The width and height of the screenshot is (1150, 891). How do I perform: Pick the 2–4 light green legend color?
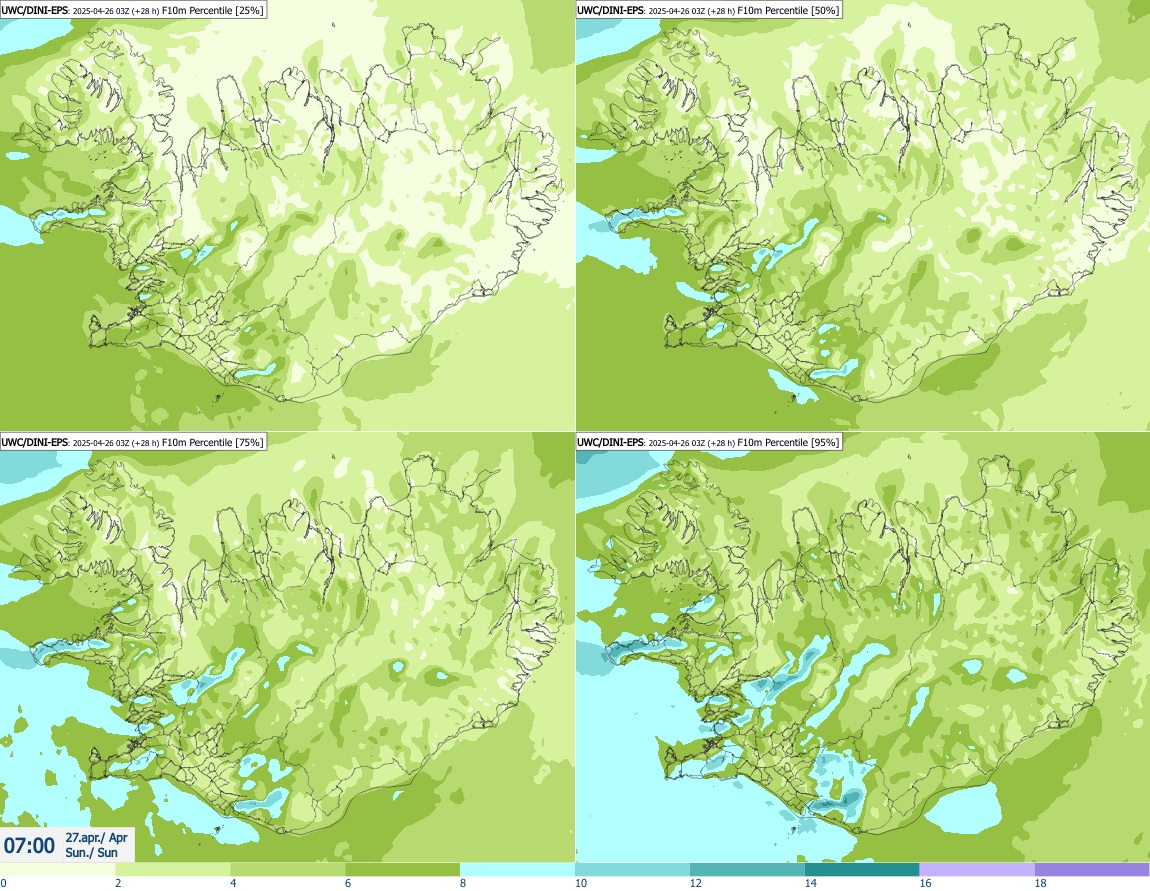[172, 869]
